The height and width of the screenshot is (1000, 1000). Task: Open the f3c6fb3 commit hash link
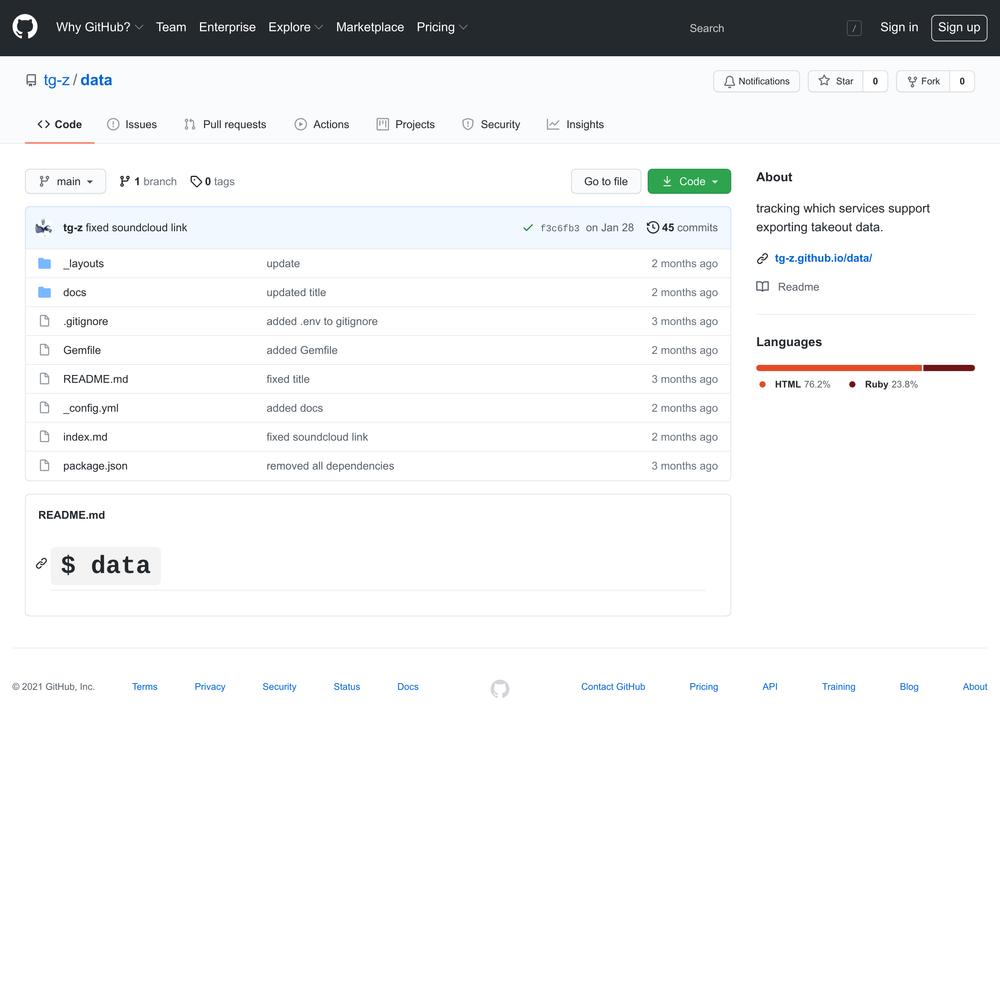(560, 228)
